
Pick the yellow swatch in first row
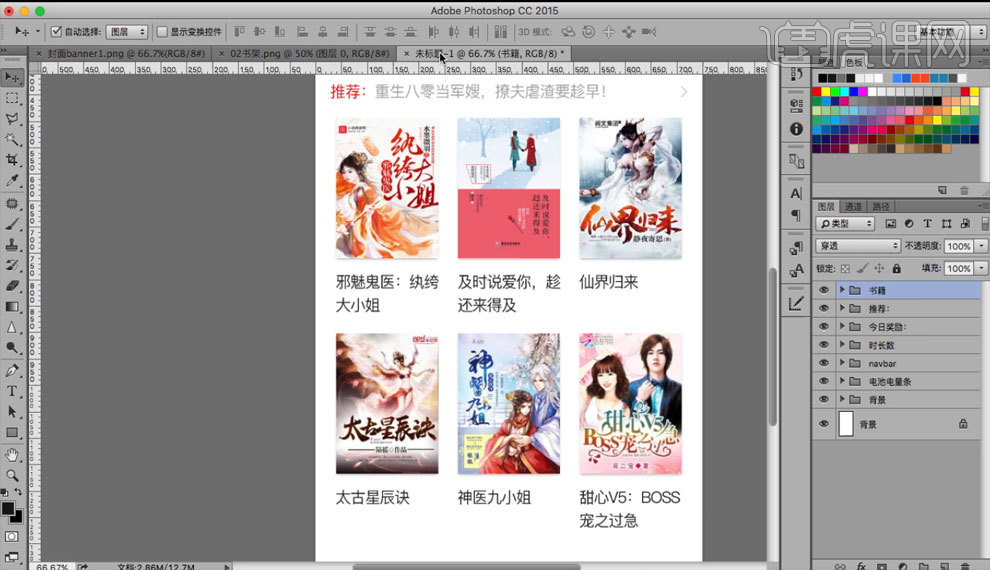pos(825,92)
